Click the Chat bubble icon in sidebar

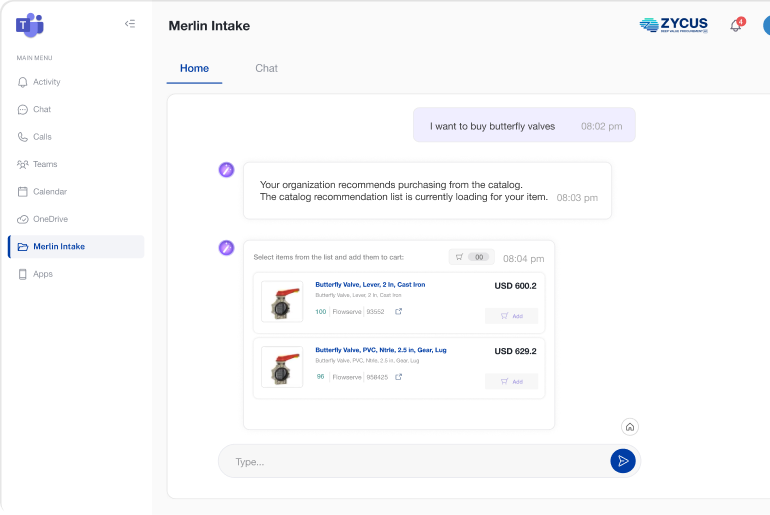click(x=23, y=109)
